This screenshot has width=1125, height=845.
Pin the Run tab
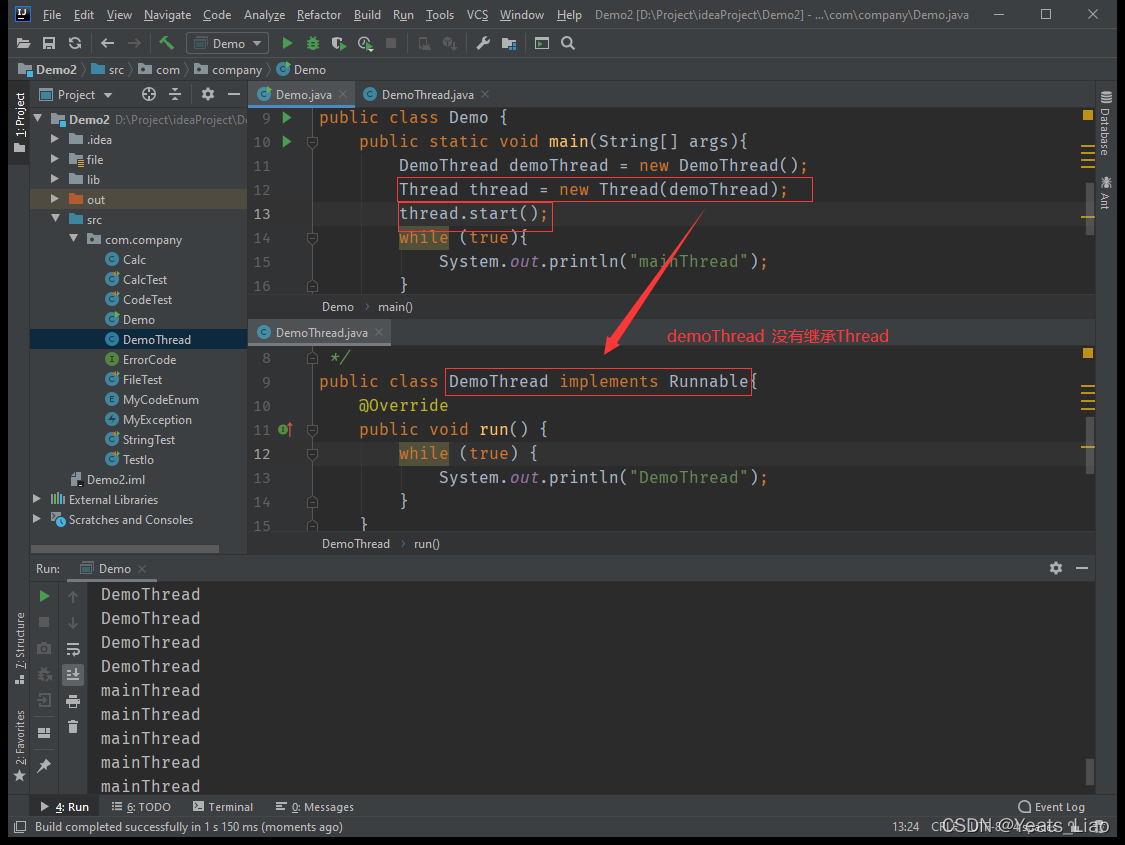tap(44, 765)
